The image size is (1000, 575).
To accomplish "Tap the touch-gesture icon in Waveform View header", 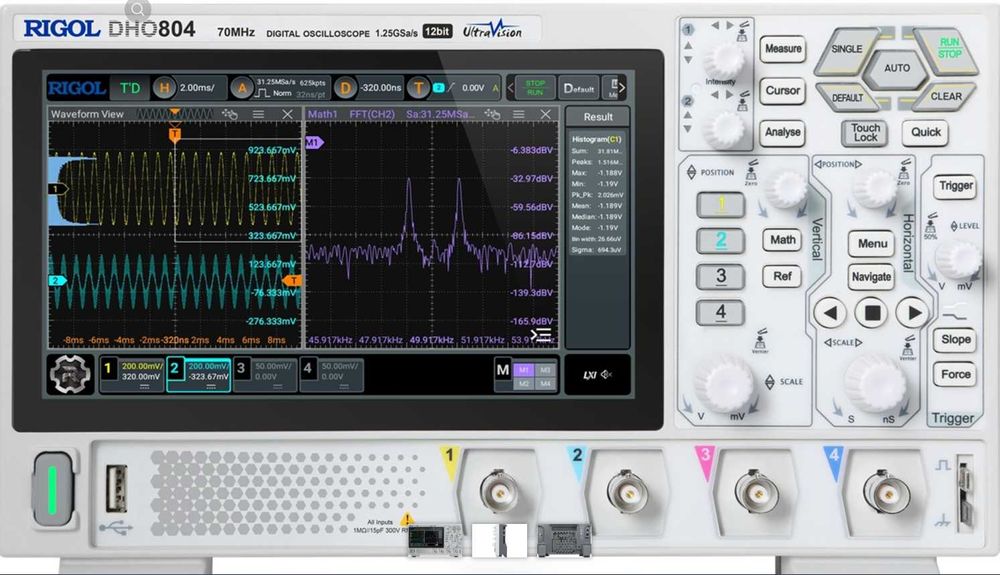I will 230,114.
